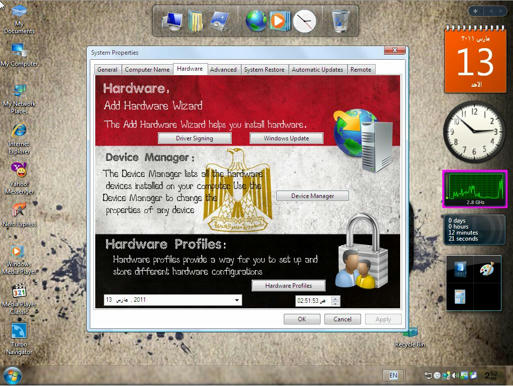Open the System Restore tab
This screenshot has height=386, width=513.
264,69
